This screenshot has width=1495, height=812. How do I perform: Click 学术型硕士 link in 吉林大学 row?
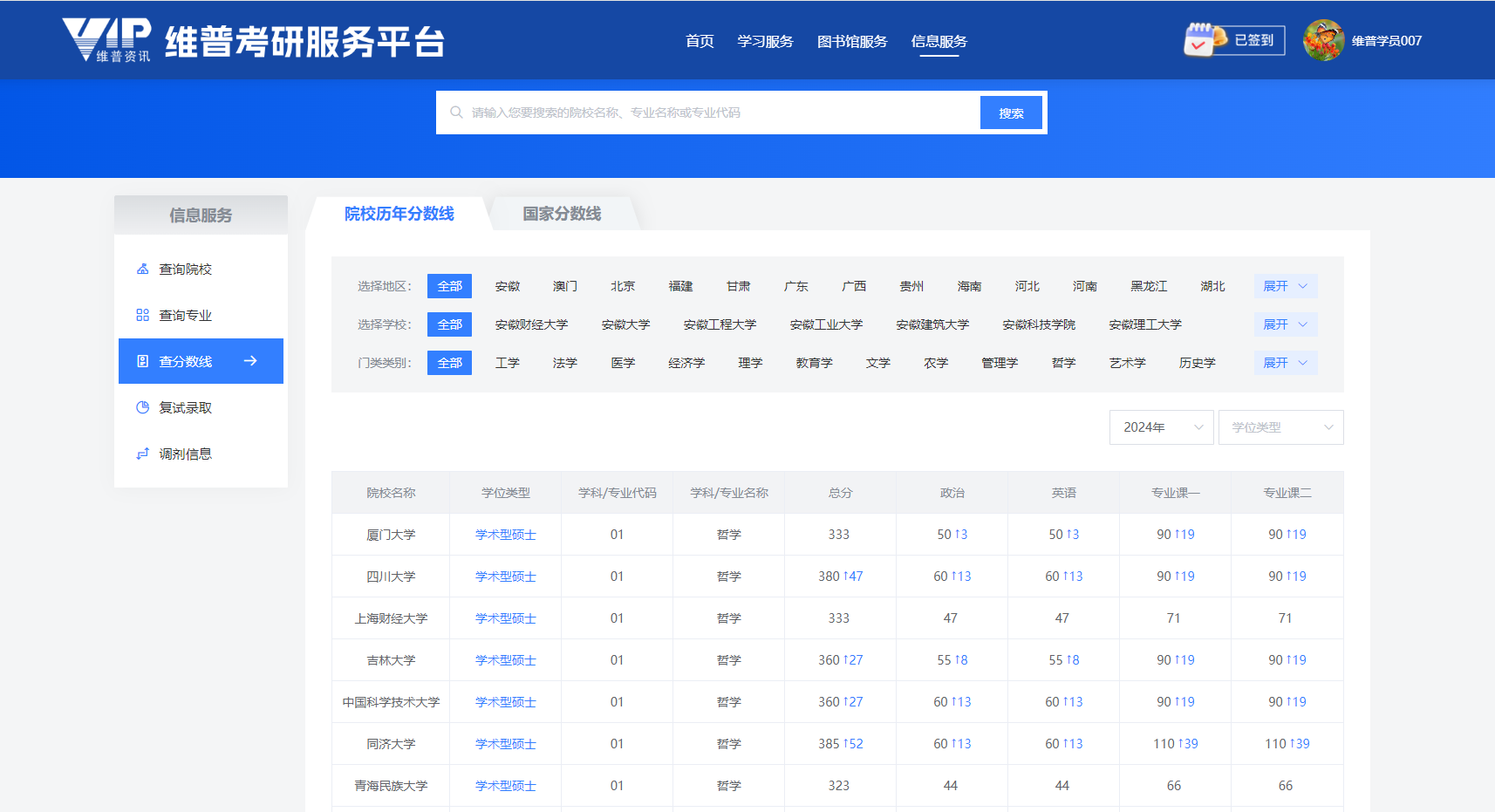pyautogui.click(x=505, y=660)
